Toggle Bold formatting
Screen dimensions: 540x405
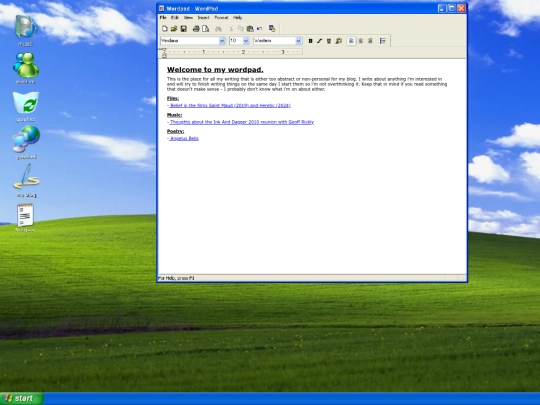310,41
